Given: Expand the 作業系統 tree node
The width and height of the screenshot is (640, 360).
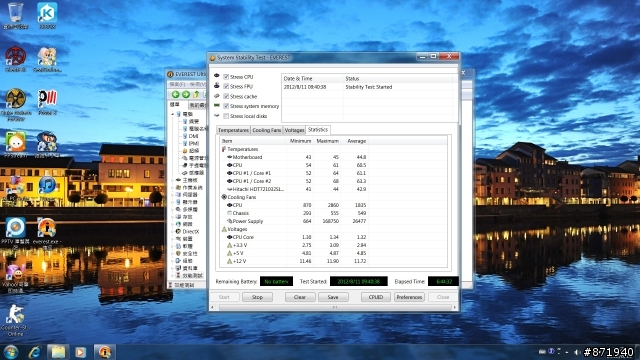Looking at the screenshot, I should tap(173, 187).
